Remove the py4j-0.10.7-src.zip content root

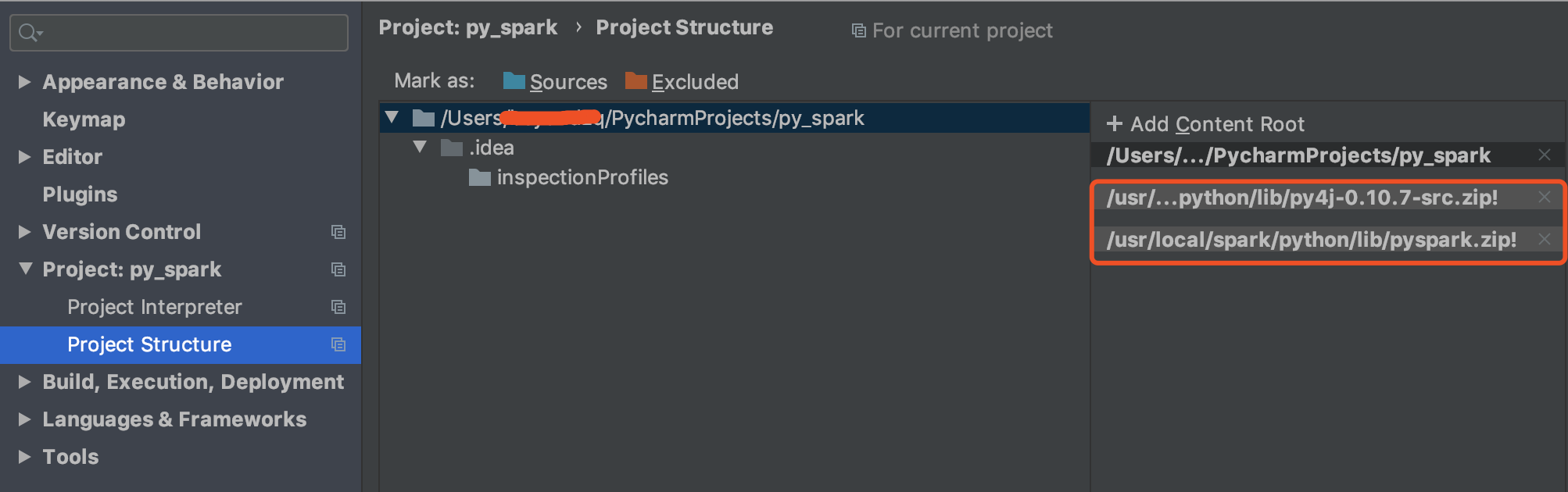point(1544,198)
